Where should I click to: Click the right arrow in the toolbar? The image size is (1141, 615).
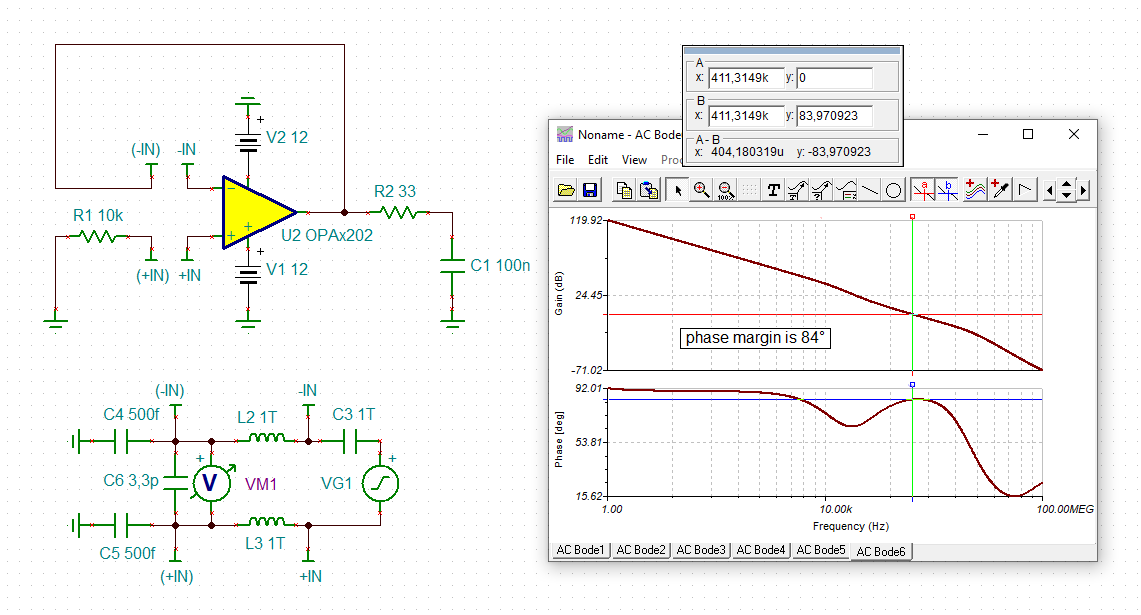click(1084, 191)
